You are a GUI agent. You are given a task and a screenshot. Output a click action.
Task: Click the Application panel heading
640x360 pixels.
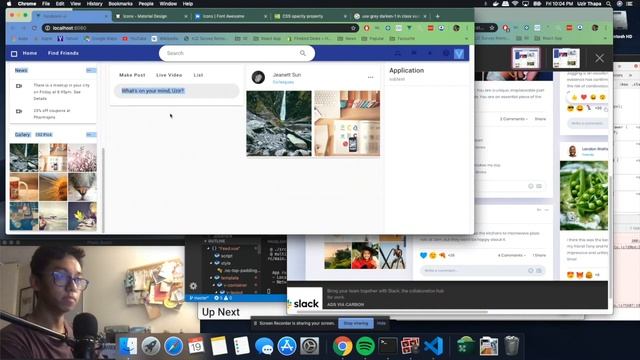click(x=407, y=70)
